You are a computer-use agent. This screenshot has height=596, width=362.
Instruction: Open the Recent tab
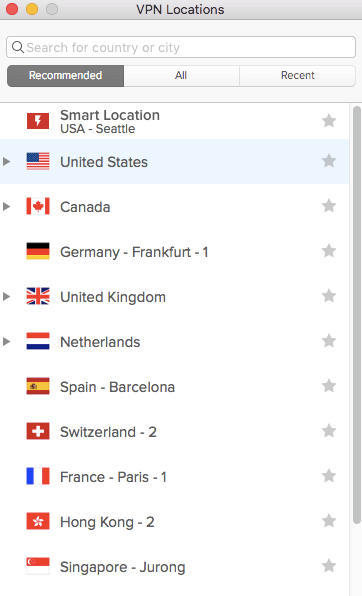click(x=297, y=76)
